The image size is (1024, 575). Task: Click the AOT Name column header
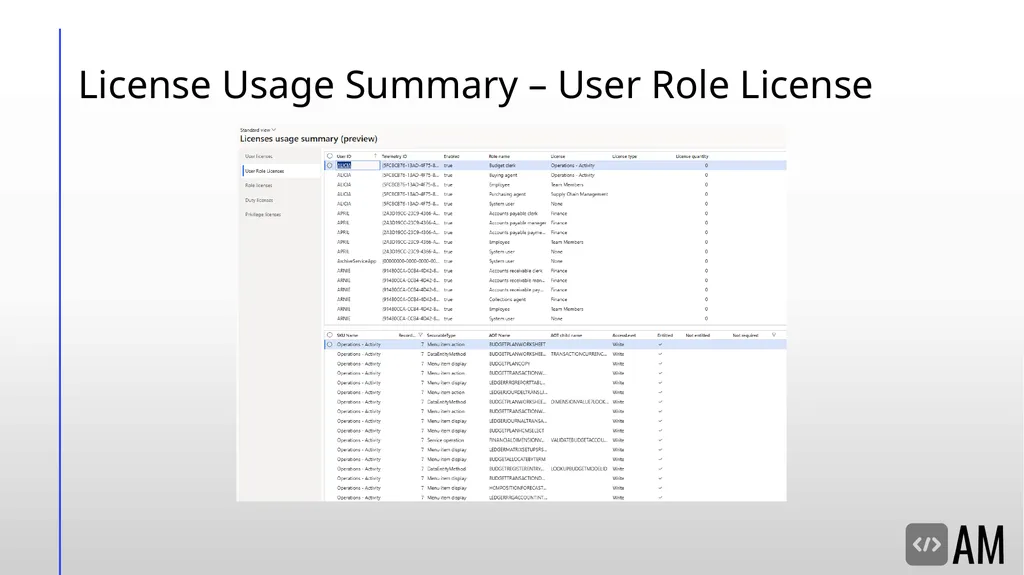pyautogui.click(x=499, y=335)
